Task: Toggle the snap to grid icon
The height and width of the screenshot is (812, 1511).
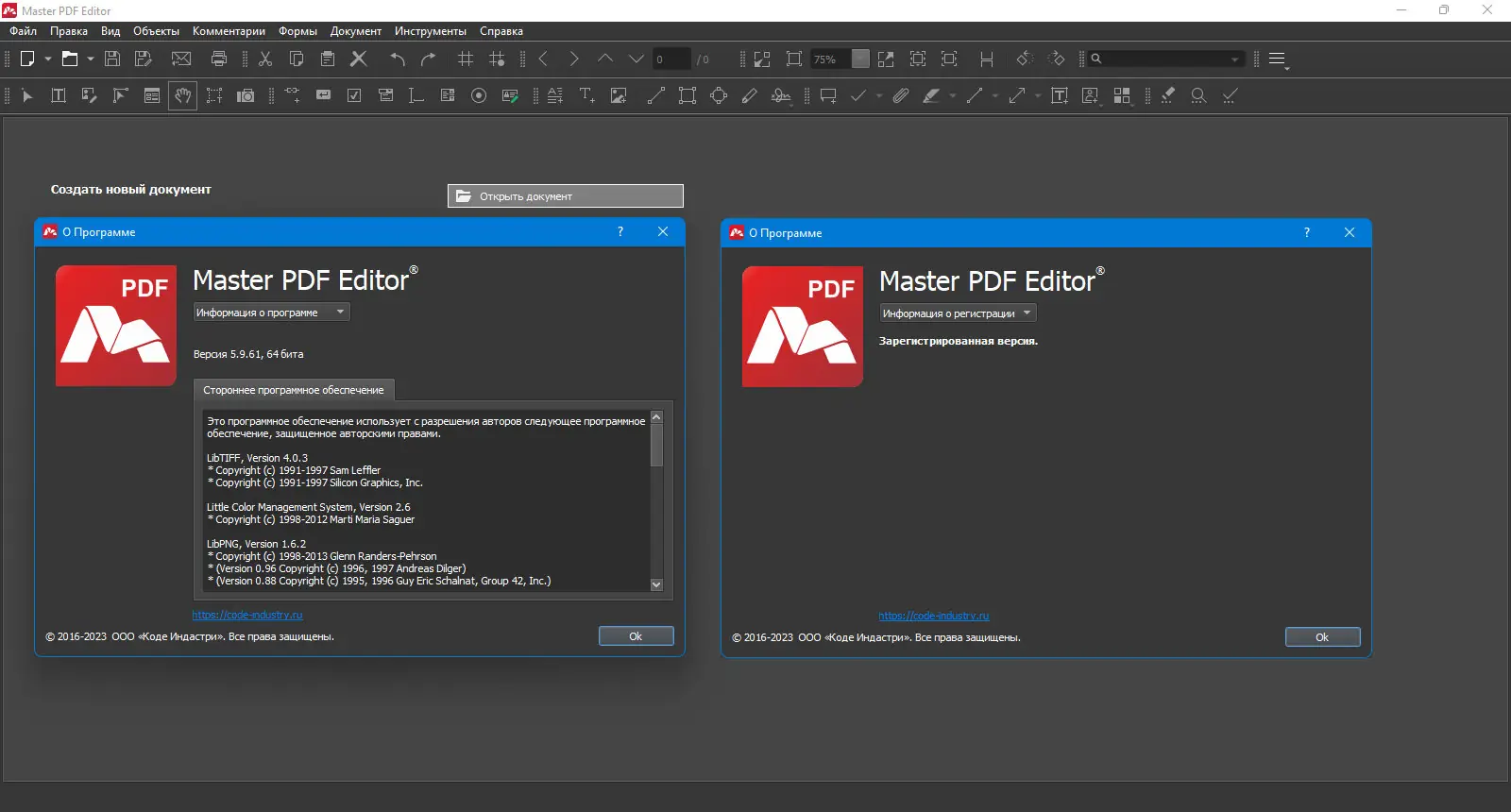Action: (x=497, y=59)
